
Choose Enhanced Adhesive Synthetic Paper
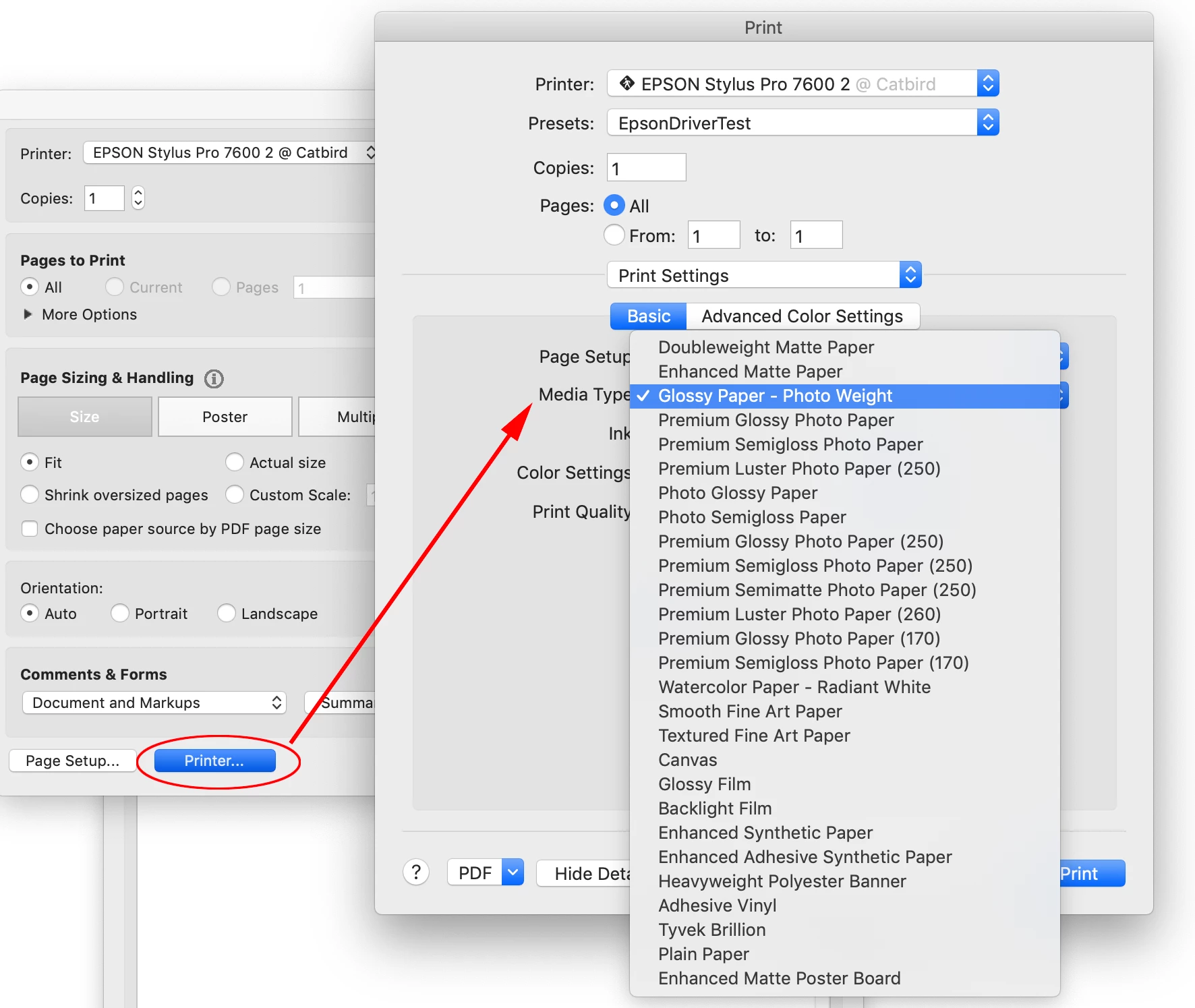844,857
